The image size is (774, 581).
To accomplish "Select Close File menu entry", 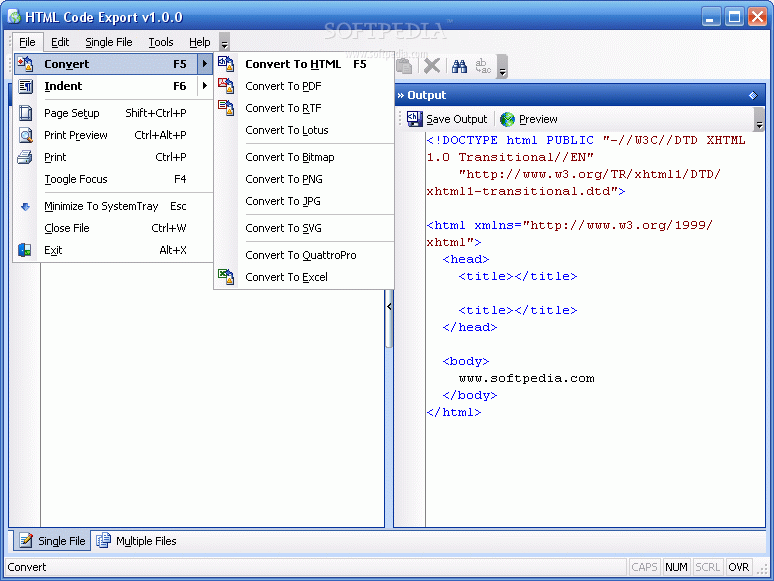I will click(114, 228).
